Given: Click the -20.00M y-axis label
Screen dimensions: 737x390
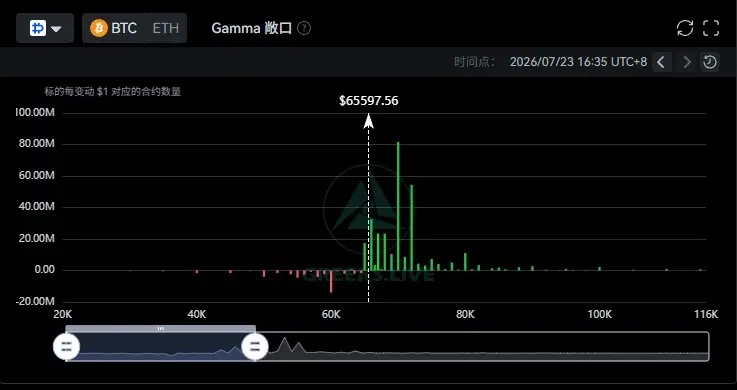Looking at the screenshot, I should pos(35,301).
